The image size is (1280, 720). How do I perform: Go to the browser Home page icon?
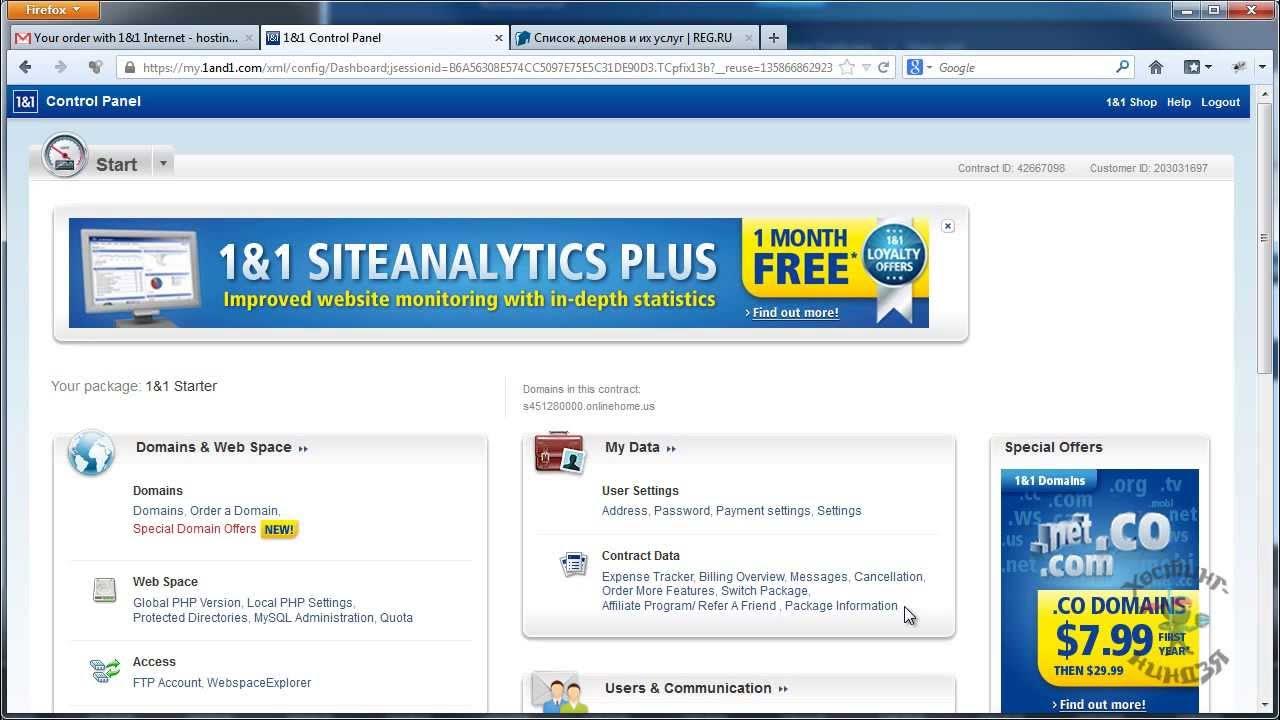coord(1156,67)
